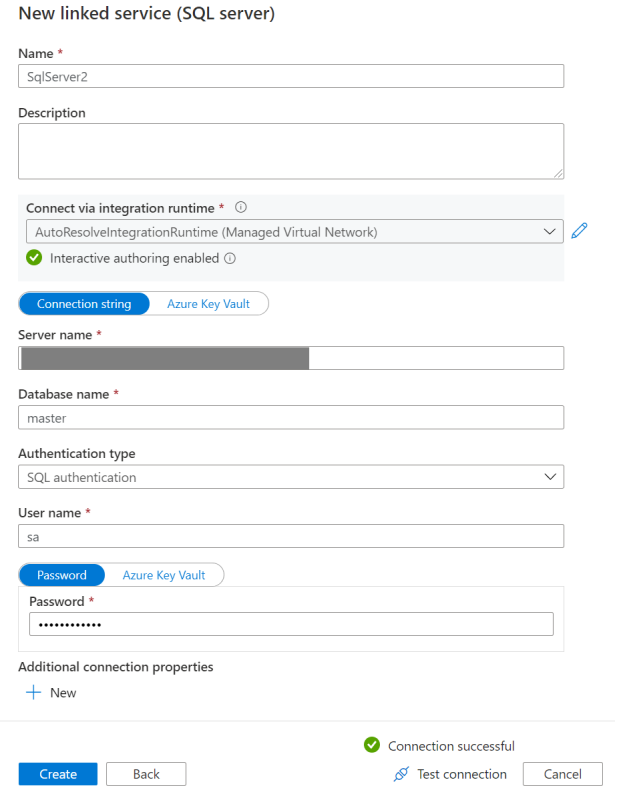Click the pencil edit integration runtime icon
The height and width of the screenshot is (806, 630).
(x=579, y=232)
